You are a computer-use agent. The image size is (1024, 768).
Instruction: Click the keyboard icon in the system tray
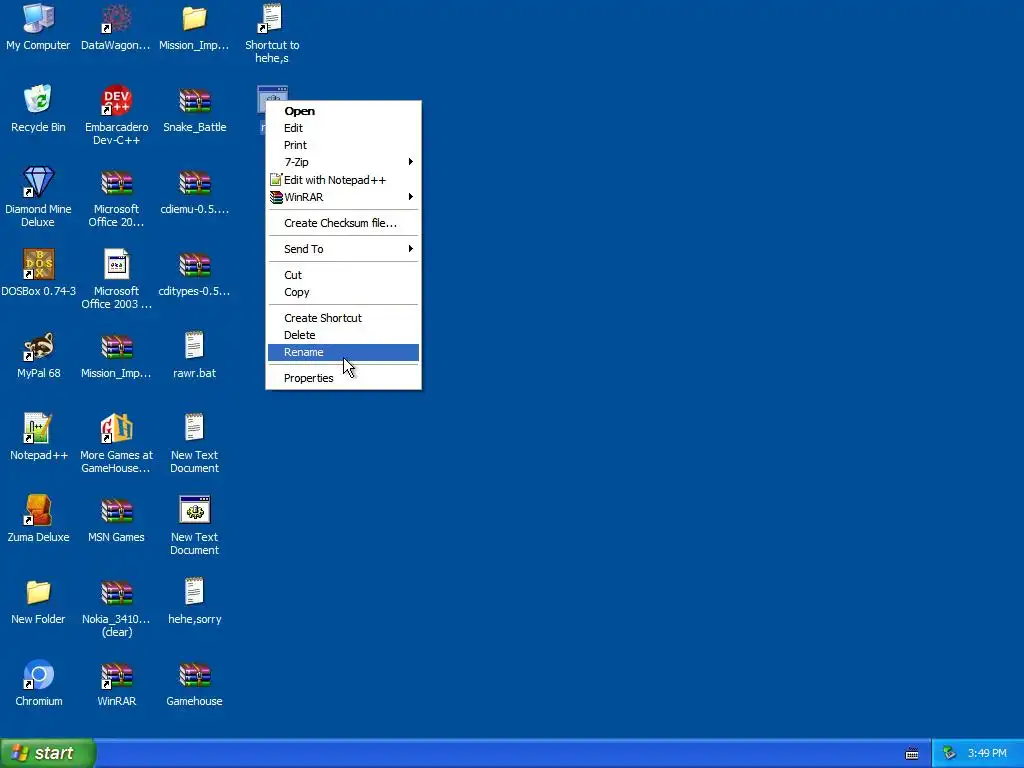coord(912,754)
